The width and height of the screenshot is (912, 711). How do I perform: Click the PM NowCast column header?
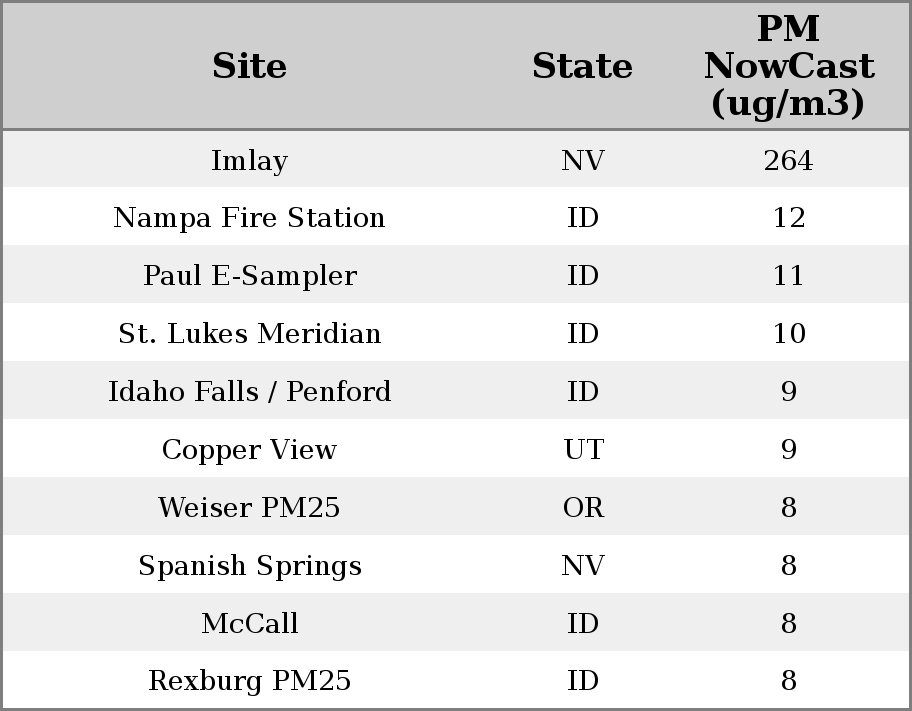(788, 66)
